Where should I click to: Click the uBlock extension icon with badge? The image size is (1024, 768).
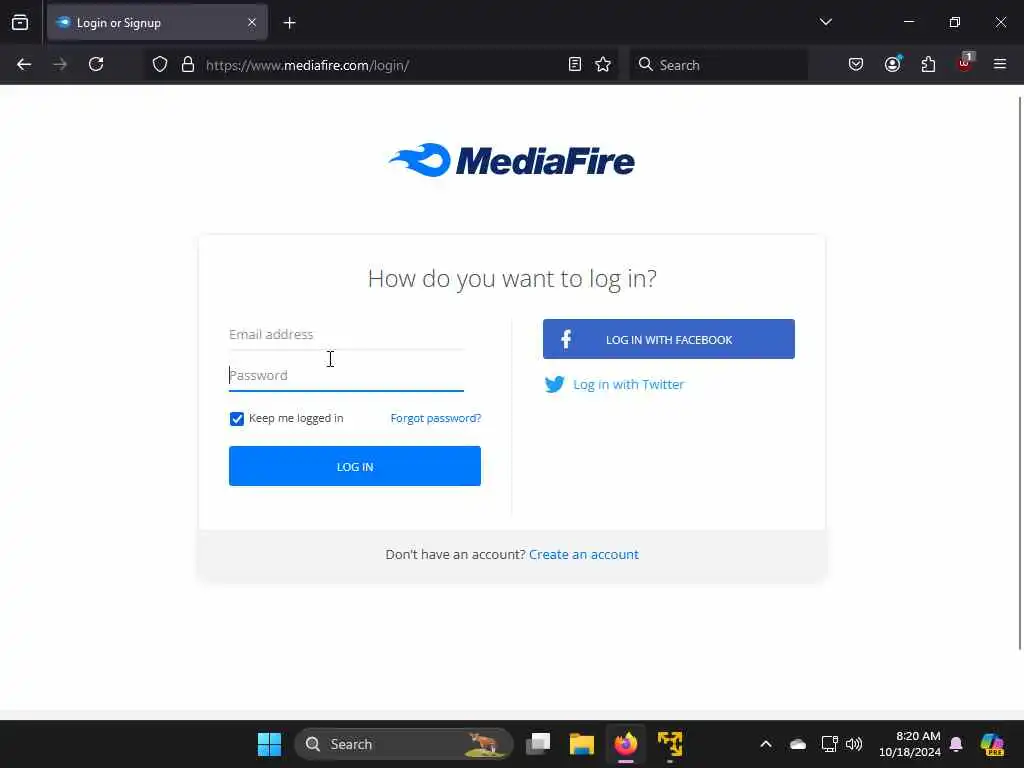click(965, 63)
